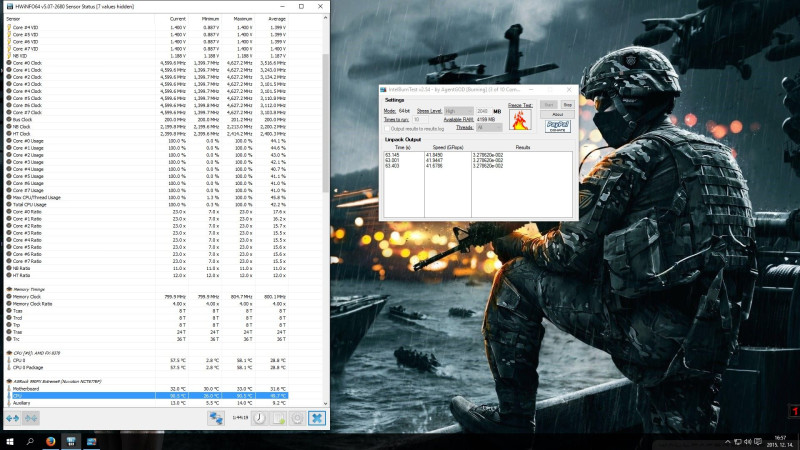Image resolution: width=800 pixels, height=450 pixels.
Task: Open Action Center notifications icon
Action: [x=758, y=442]
